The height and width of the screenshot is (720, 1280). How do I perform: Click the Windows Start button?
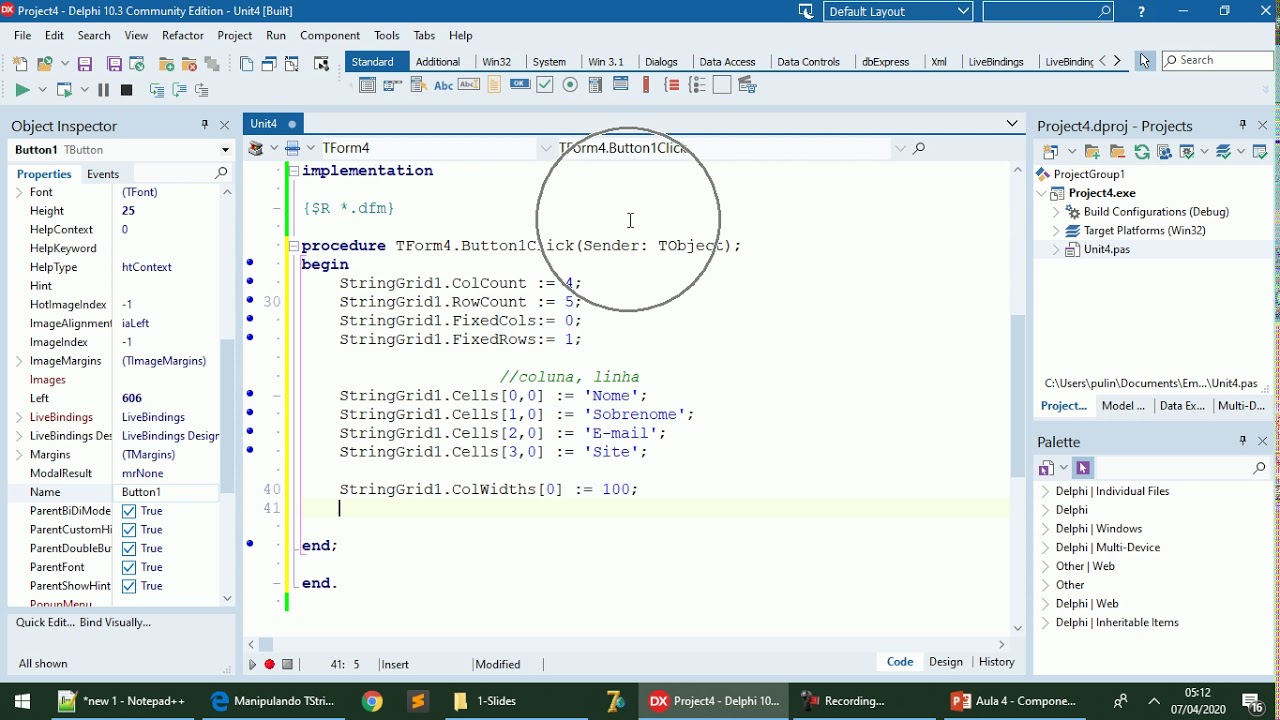click(x=22, y=701)
